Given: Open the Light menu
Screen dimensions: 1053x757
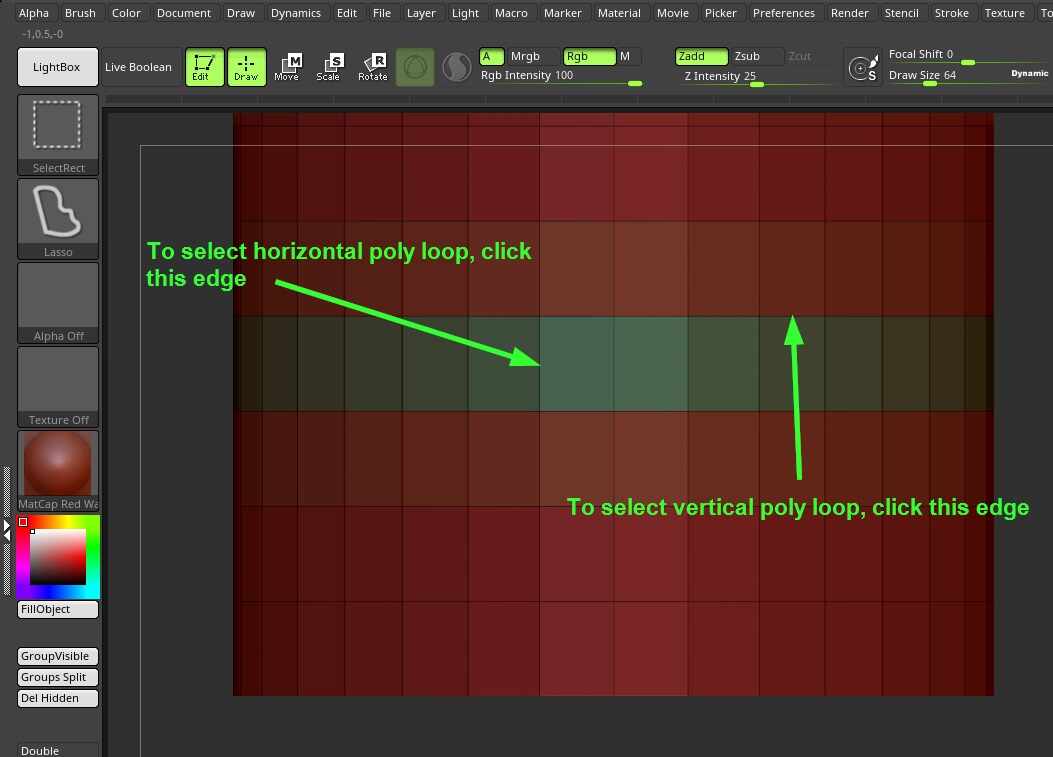Looking at the screenshot, I should click(x=465, y=13).
